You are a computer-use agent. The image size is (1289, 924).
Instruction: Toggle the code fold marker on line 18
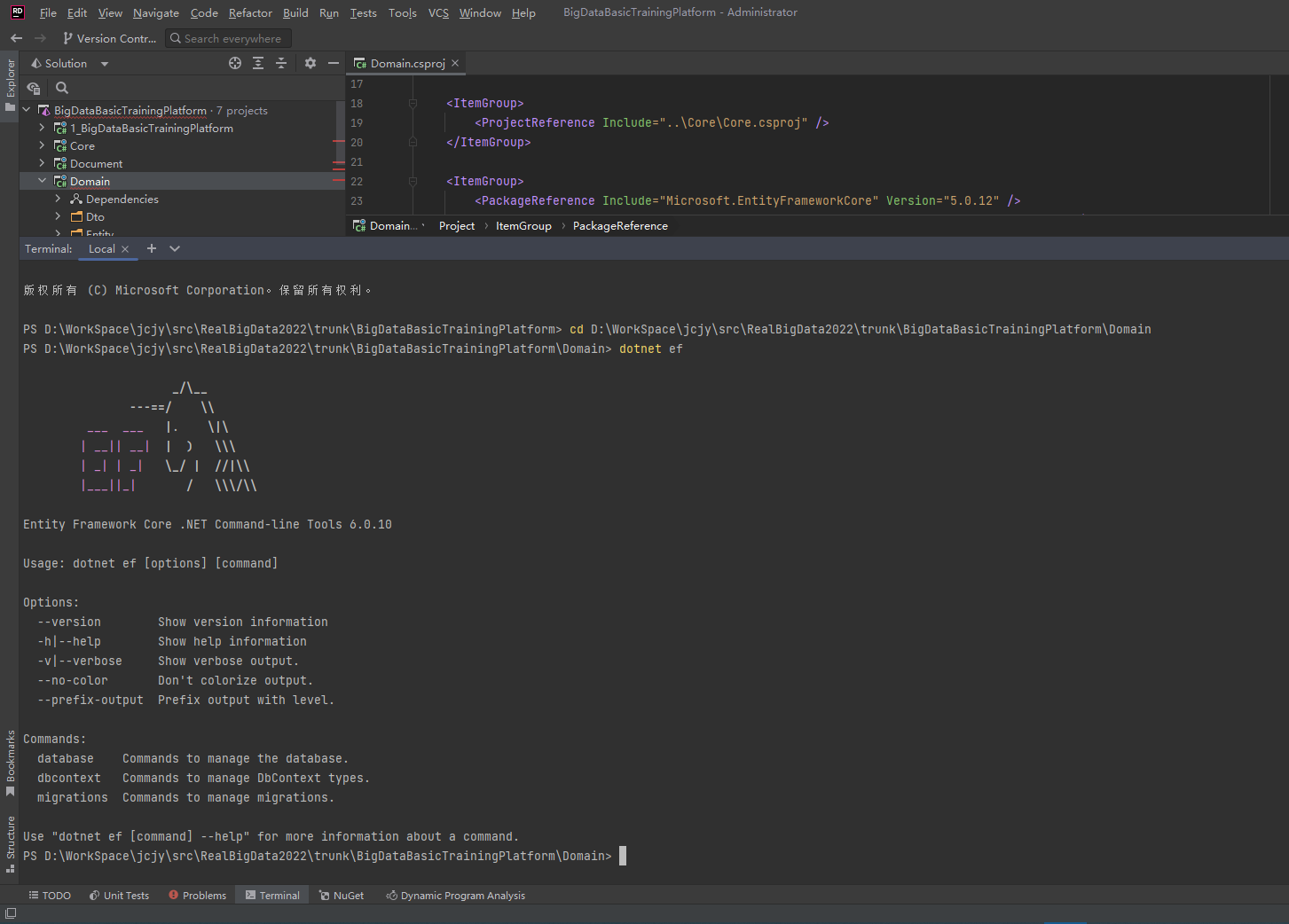412,103
